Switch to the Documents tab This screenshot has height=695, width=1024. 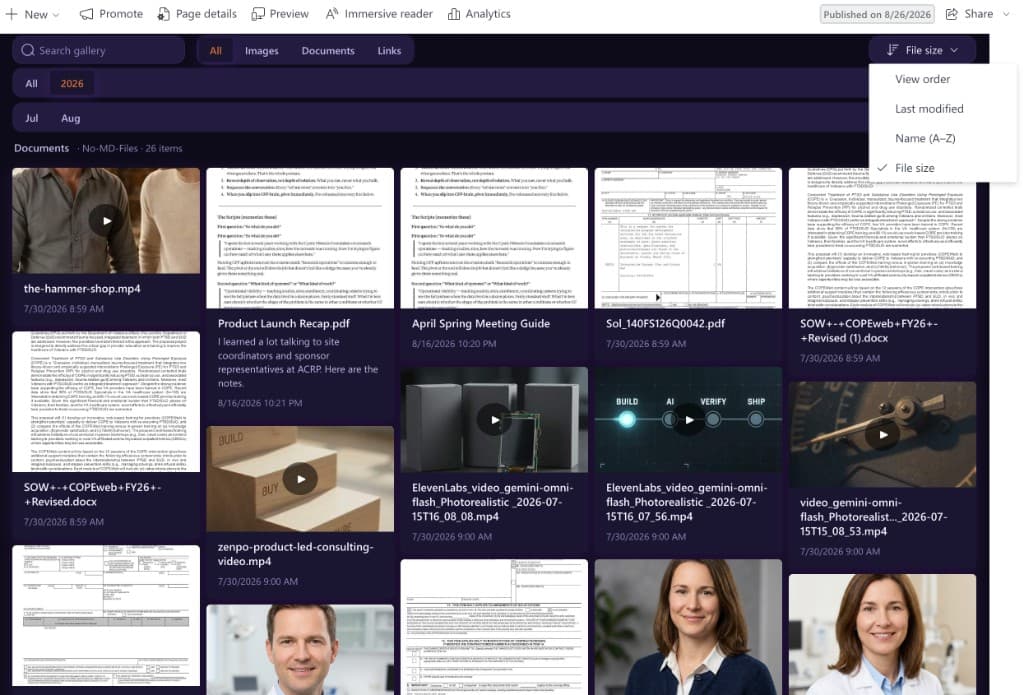pyautogui.click(x=328, y=50)
